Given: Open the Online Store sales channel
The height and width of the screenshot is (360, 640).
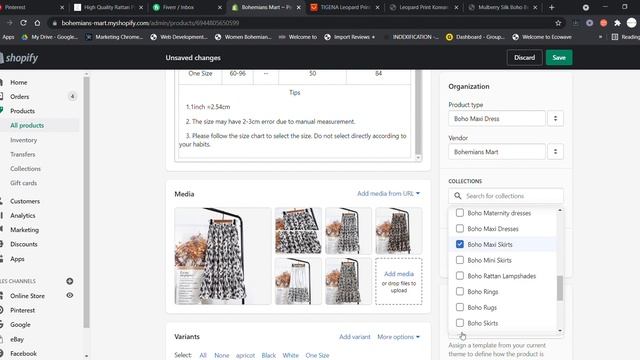Looking at the screenshot, I should (27, 296).
